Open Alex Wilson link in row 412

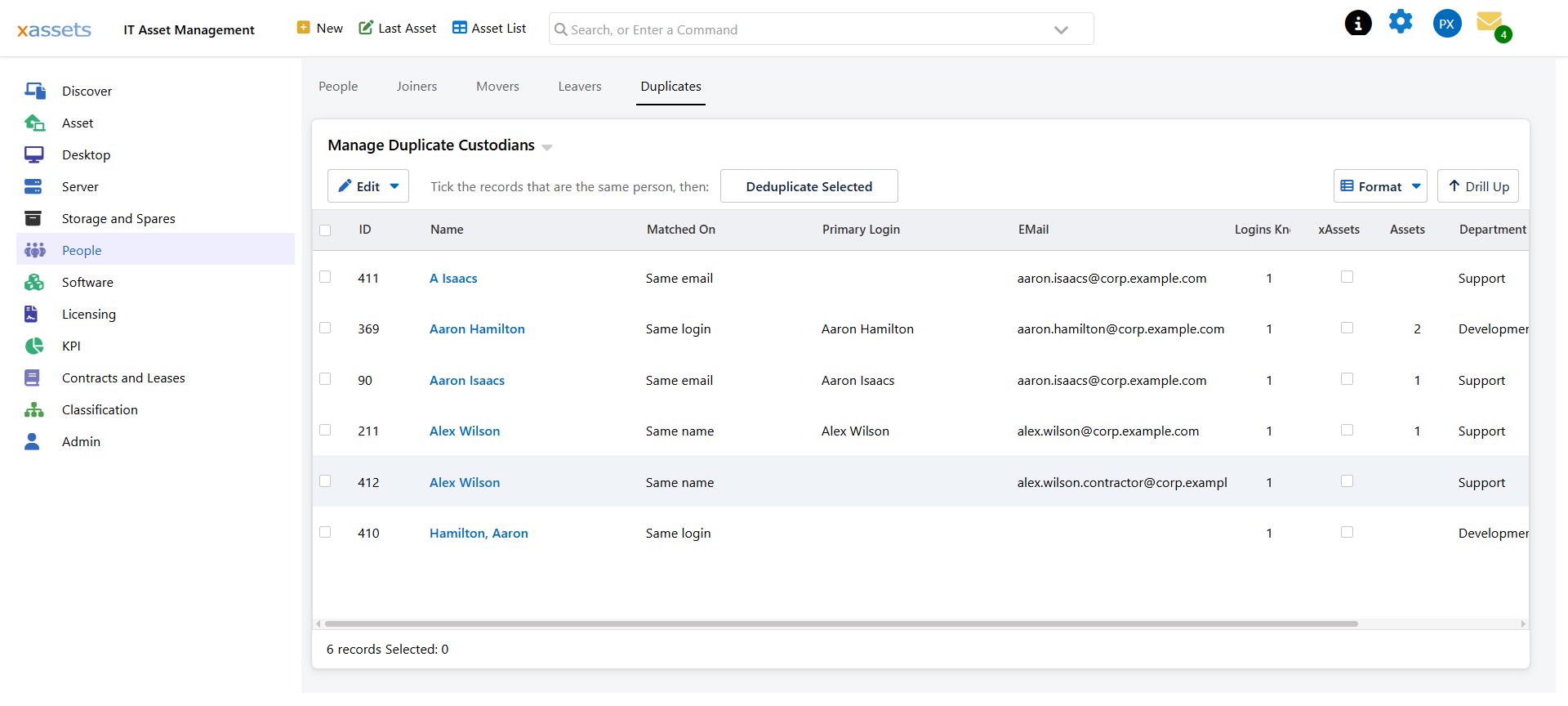pos(465,482)
